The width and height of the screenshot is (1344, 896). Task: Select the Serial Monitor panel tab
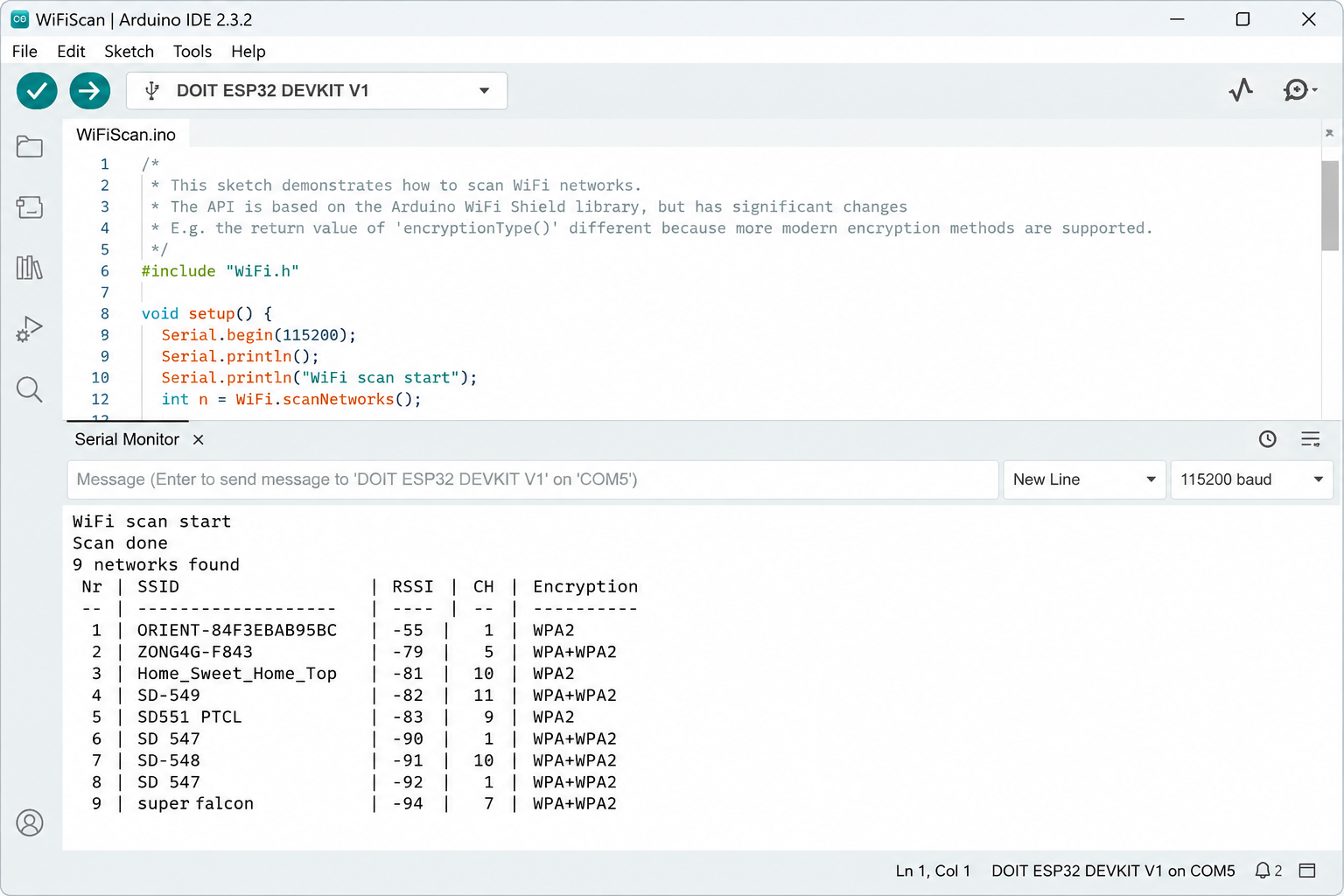click(x=127, y=439)
